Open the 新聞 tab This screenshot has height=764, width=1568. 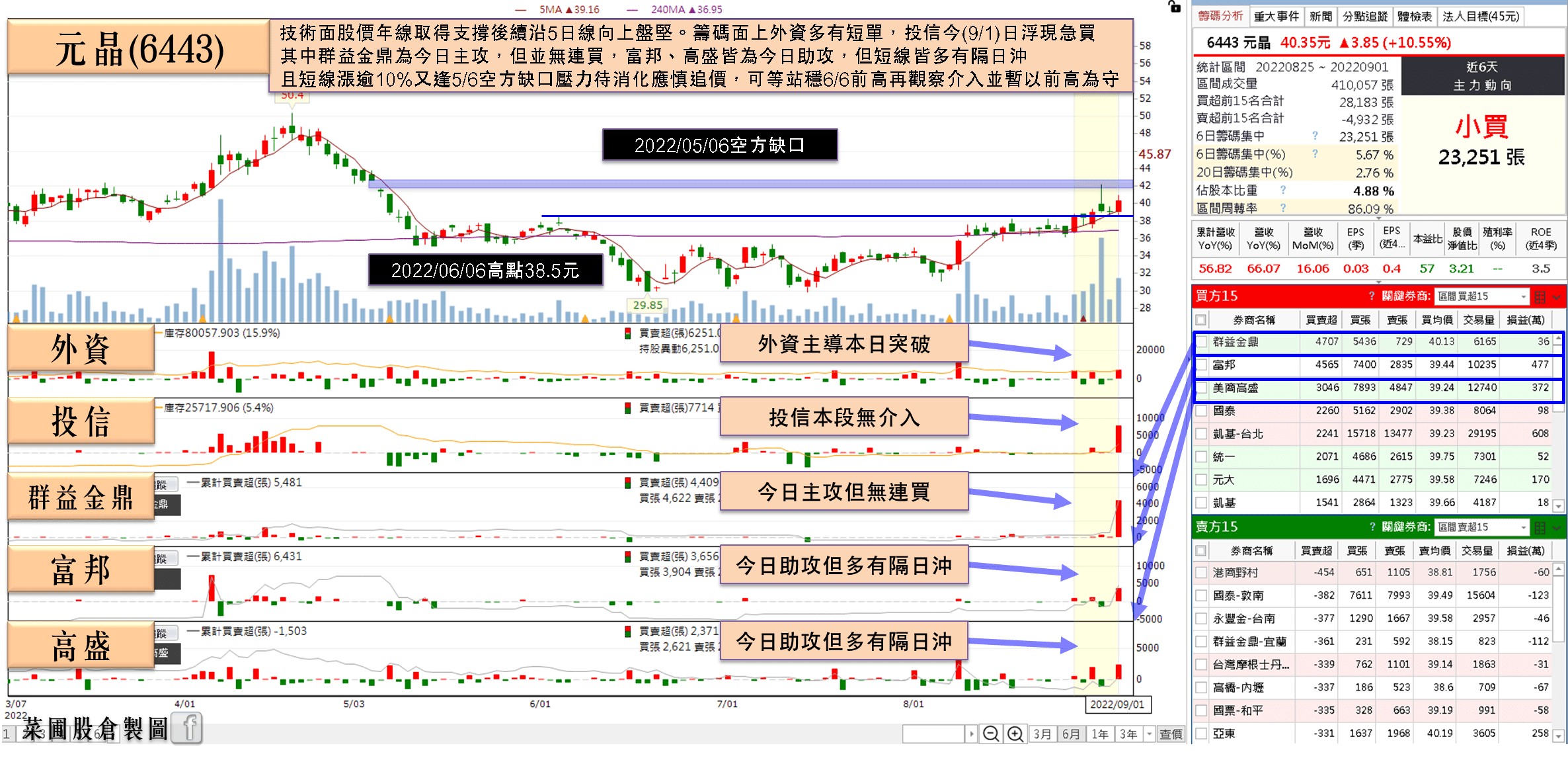click(1321, 17)
